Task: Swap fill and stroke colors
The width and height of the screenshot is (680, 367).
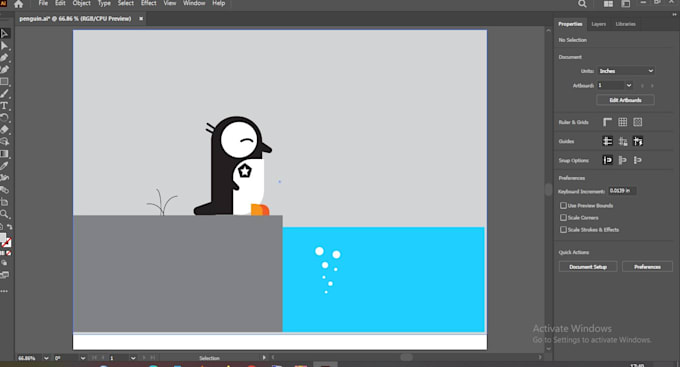Action: [x=10, y=227]
